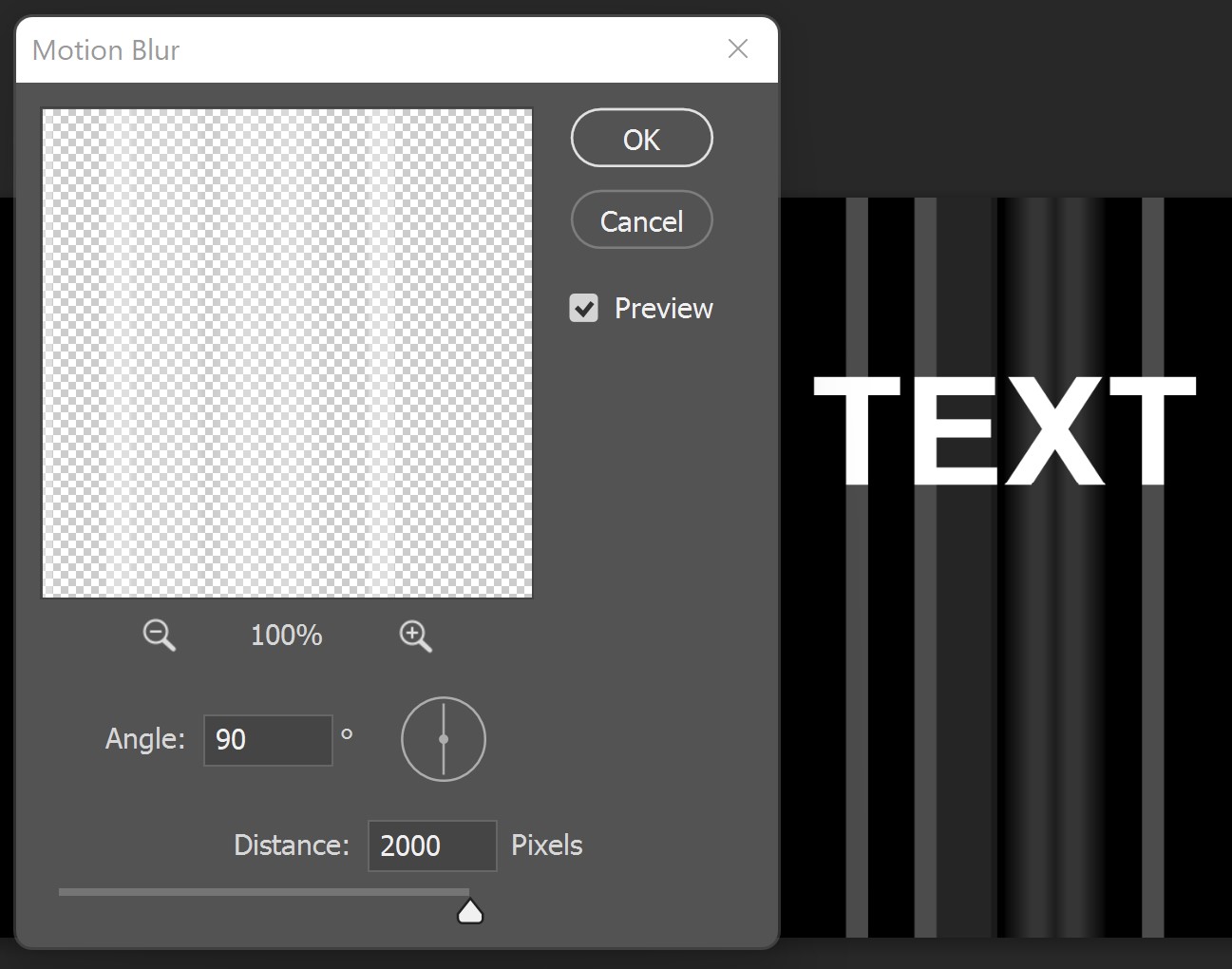The image size is (1232, 969).
Task: Confirm with the OK button
Action: pos(641,138)
